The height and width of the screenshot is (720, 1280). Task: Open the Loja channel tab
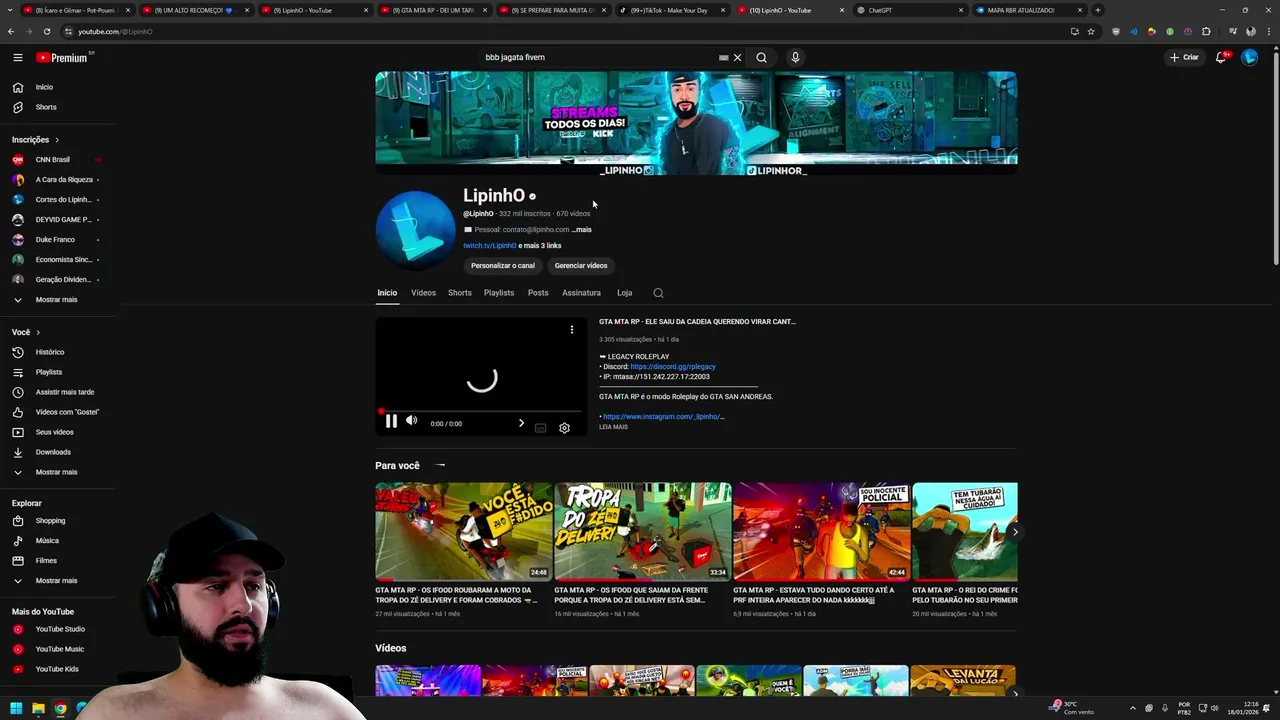point(624,293)
